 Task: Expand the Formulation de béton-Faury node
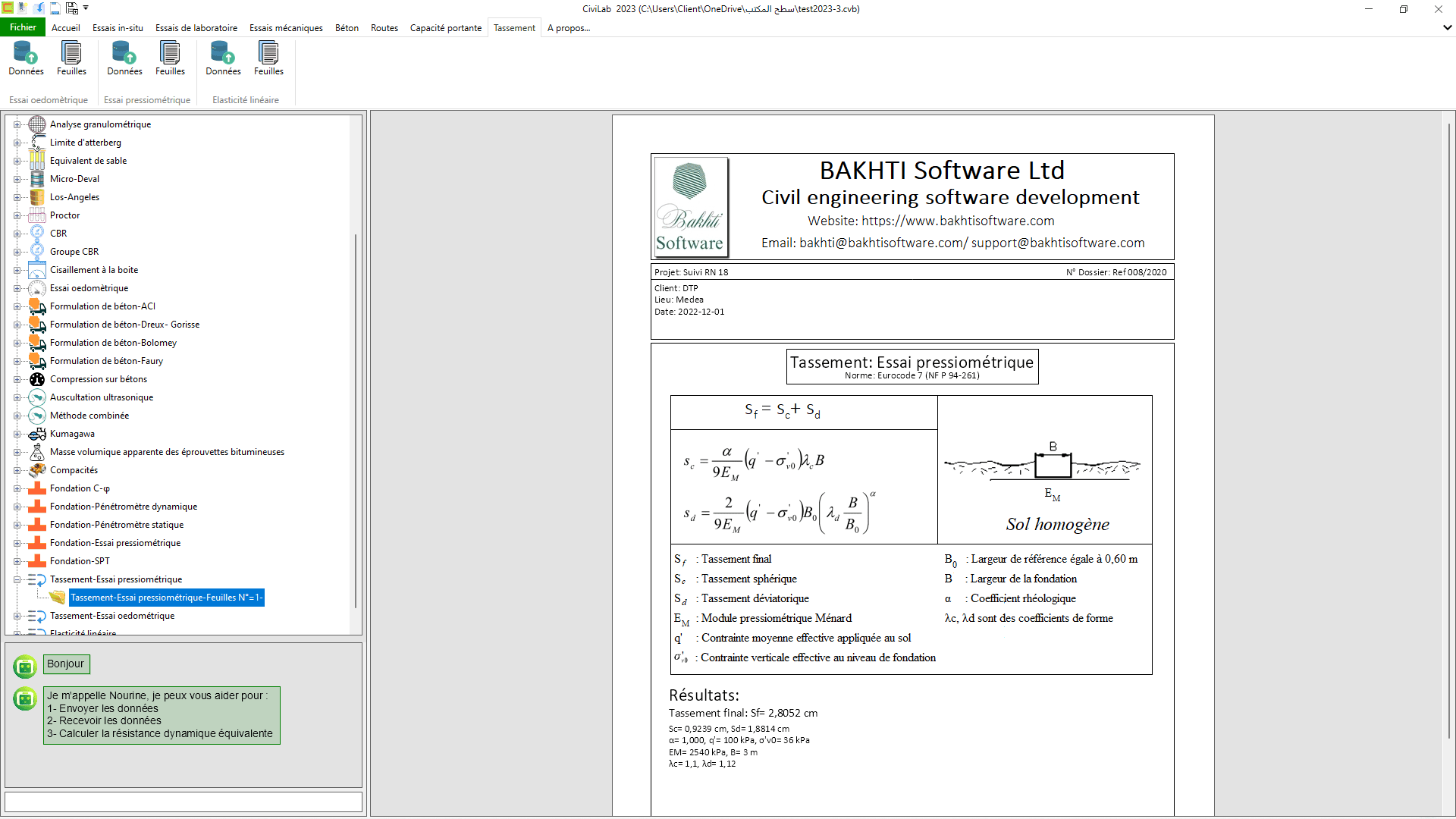[17, 361]
